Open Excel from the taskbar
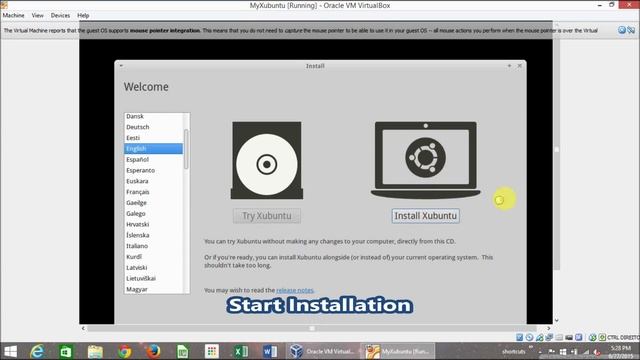 click(241, 351)
